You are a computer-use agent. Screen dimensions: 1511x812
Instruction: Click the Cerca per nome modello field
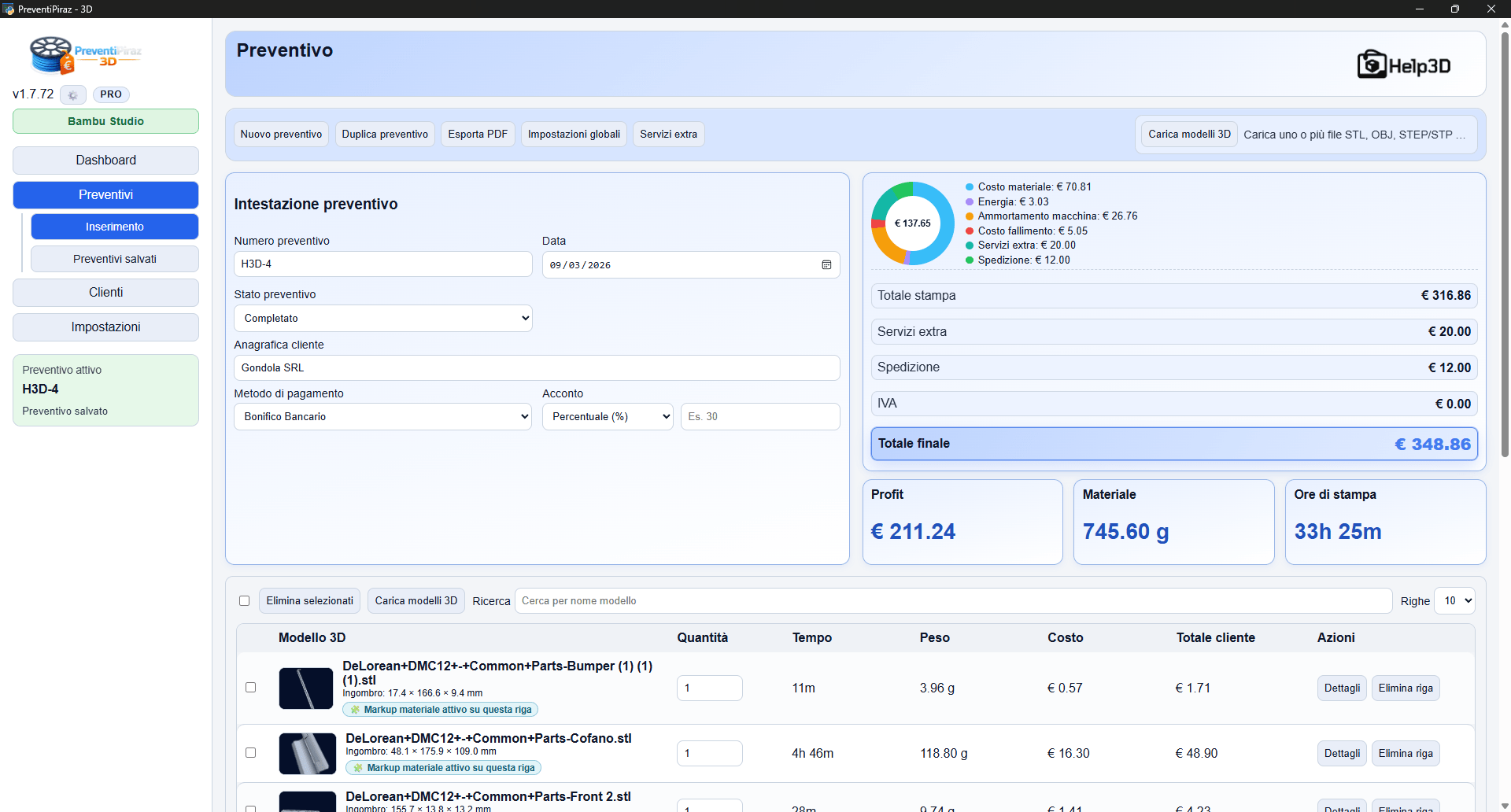pyautogui.click(x=952, y=601)
